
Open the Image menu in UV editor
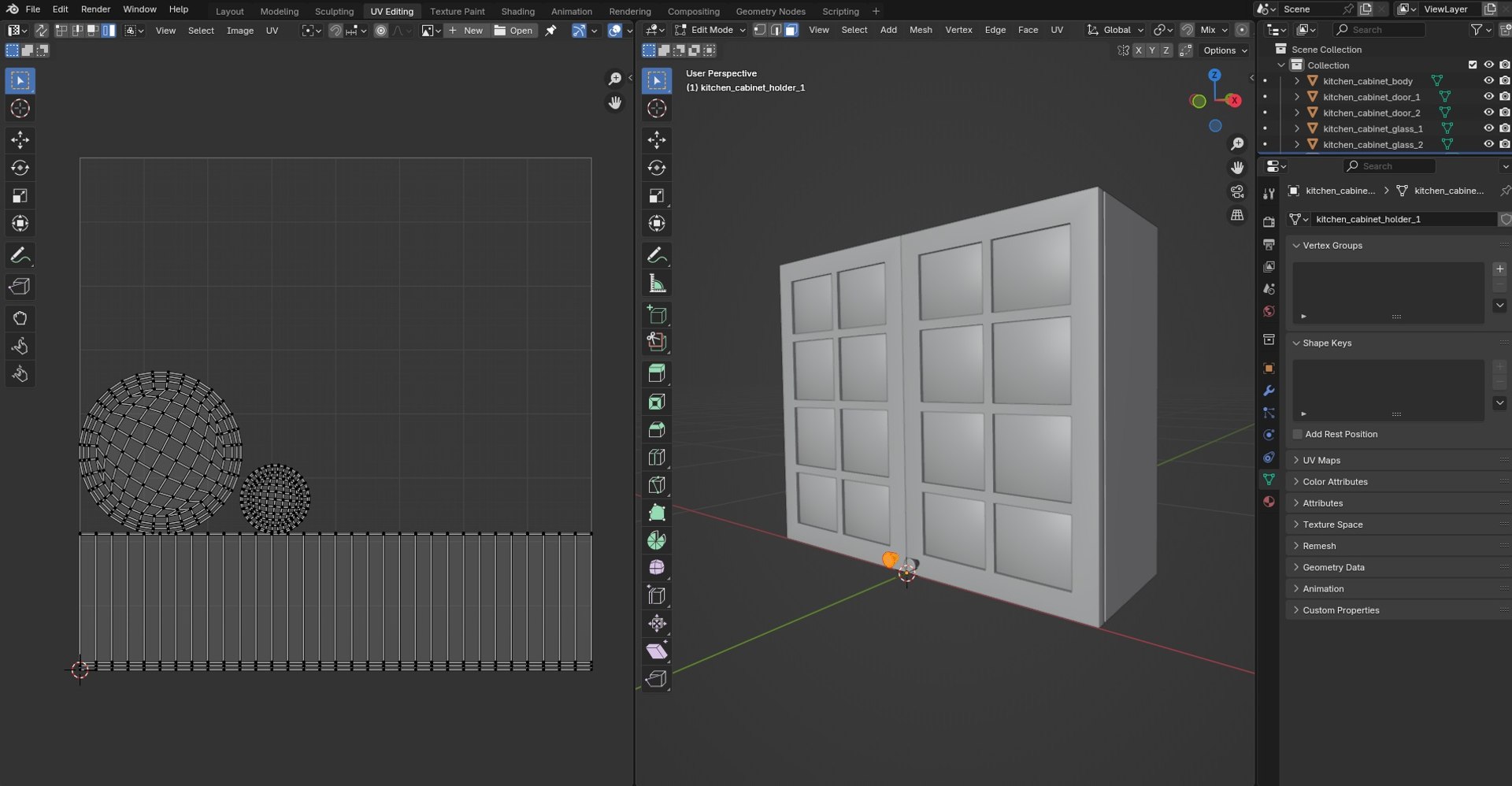pyautogui.click(x=240, y=30)
